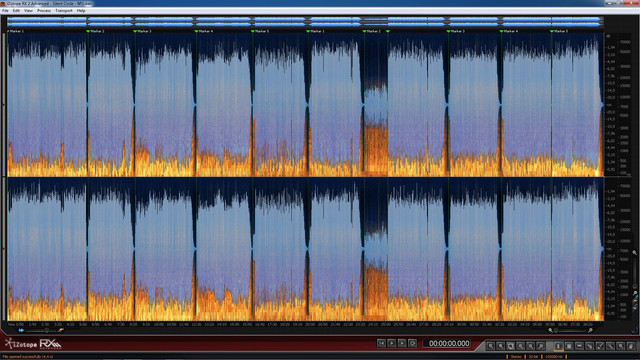The width and height of the screenshot is (640, 360).
Task: Select the magic wand selection tool
Action: click(x=610, y=346)
